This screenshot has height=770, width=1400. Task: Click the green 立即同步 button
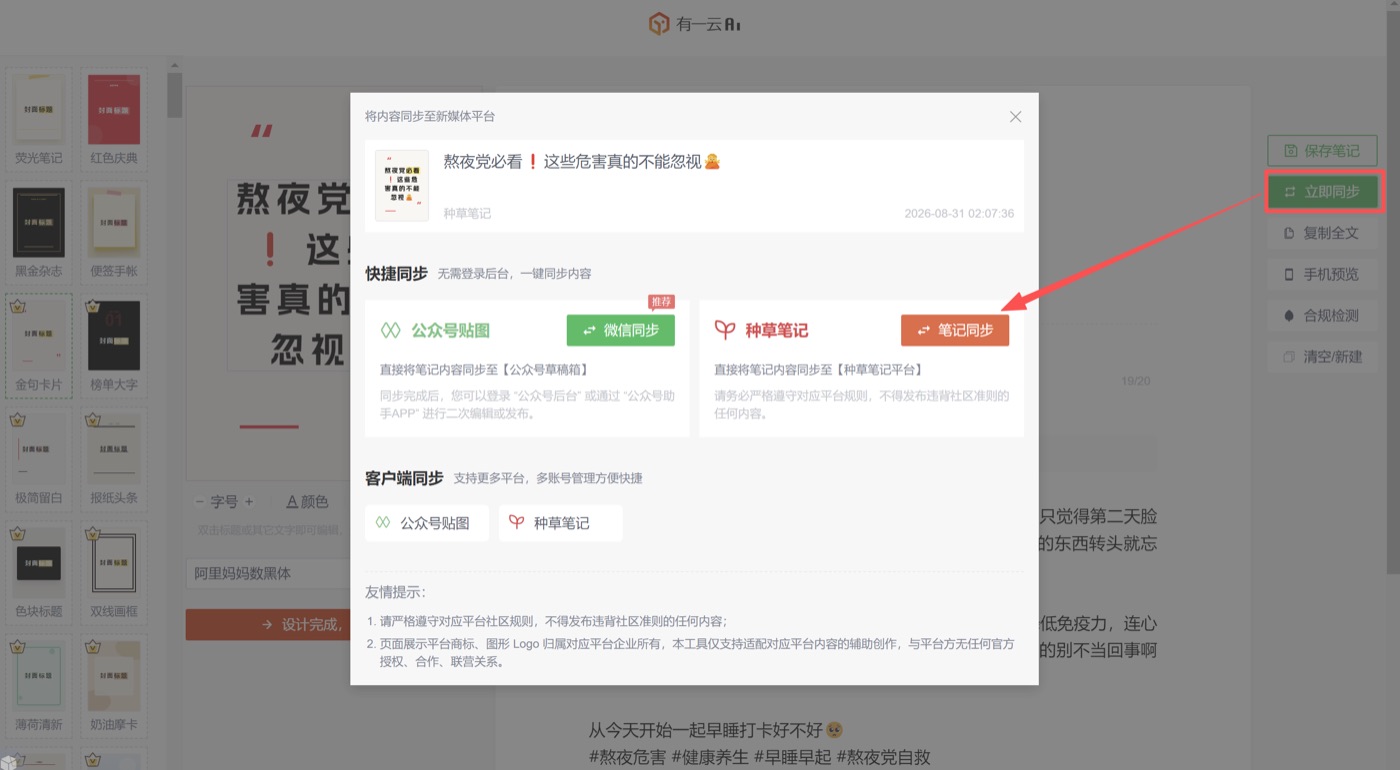1322,192
